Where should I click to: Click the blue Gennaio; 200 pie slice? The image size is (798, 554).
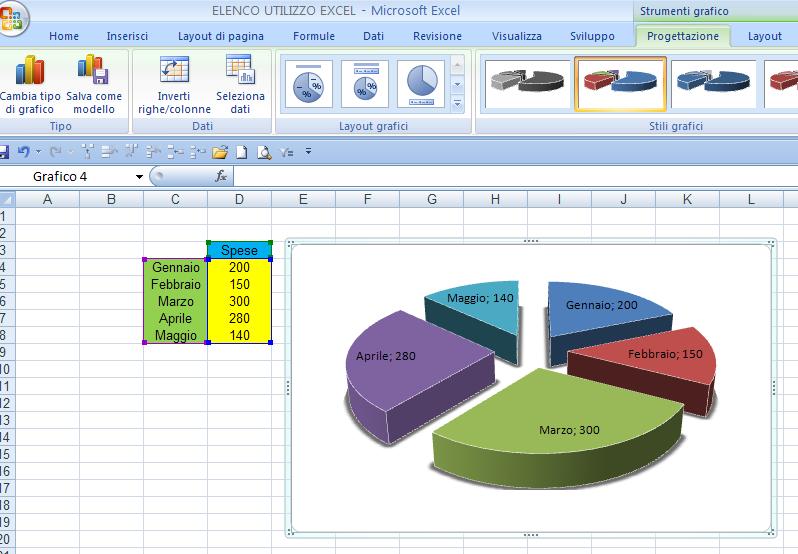click(601, 315)
